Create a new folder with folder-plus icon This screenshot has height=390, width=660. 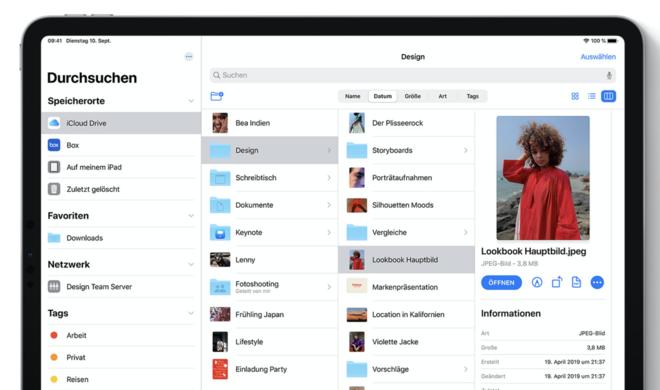click(x=217, y=96)
